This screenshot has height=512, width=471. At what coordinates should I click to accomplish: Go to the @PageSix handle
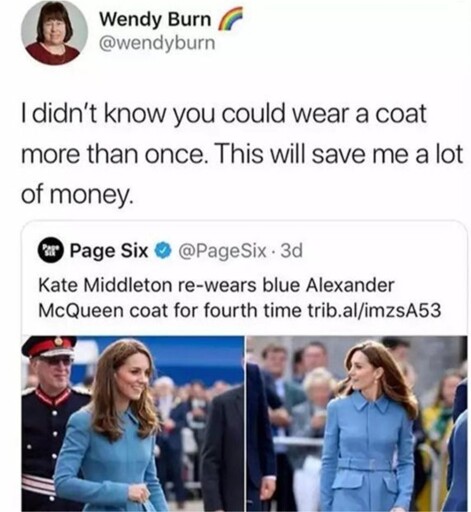(x=223, y=251)
